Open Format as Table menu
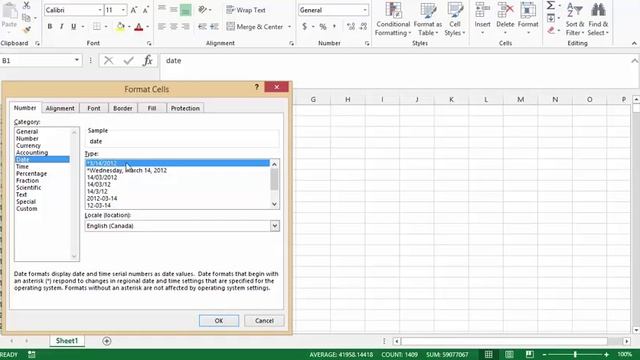Screen dimensions: 640x360 point(428,19)
